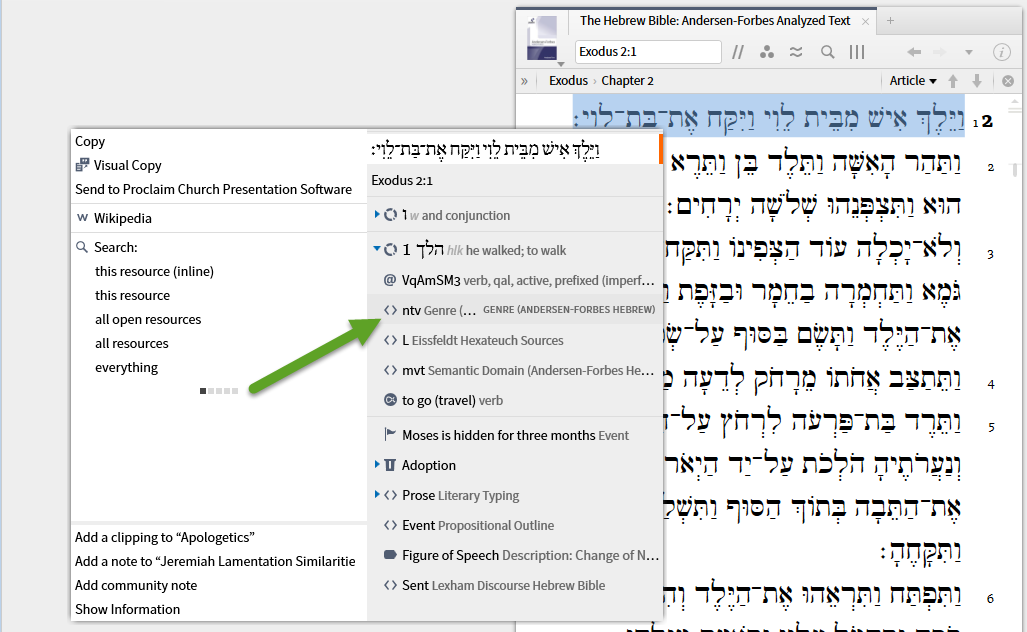Choose Visual Copy from the context menu
The image size is (1027, 632).
point(127,166)
